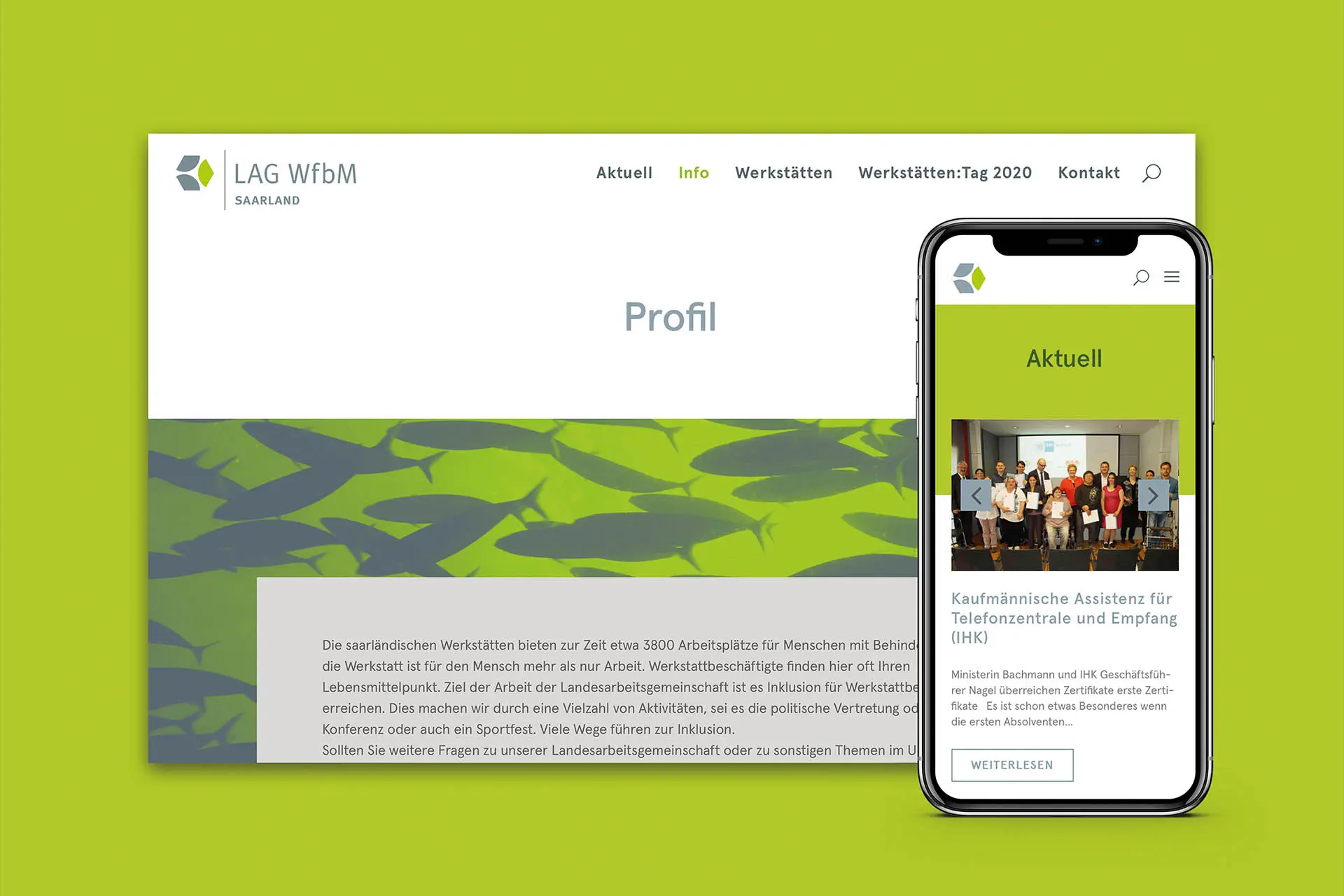This screenshot has height=896, width=1344.
Task: Expand the mobile navigation menu
Action: (1172, 277)
